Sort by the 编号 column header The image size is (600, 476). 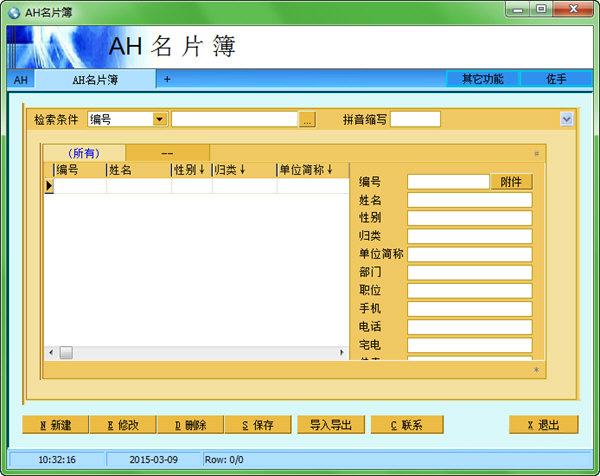point(80,170)
